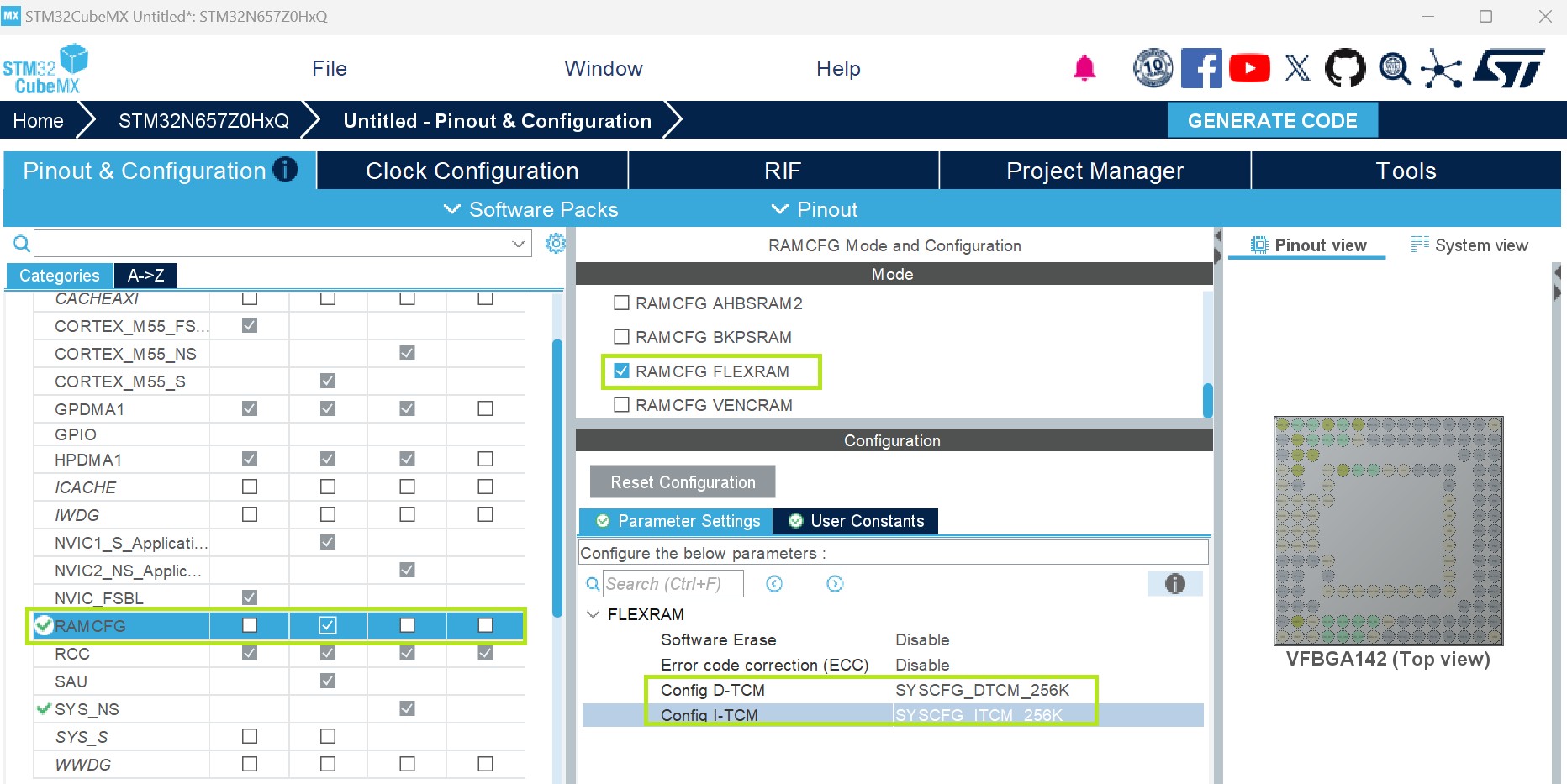The image size is (1567, 784).
Task: Open Error code correction (ECC) value dropdown
Action: [x=922, y=665]
